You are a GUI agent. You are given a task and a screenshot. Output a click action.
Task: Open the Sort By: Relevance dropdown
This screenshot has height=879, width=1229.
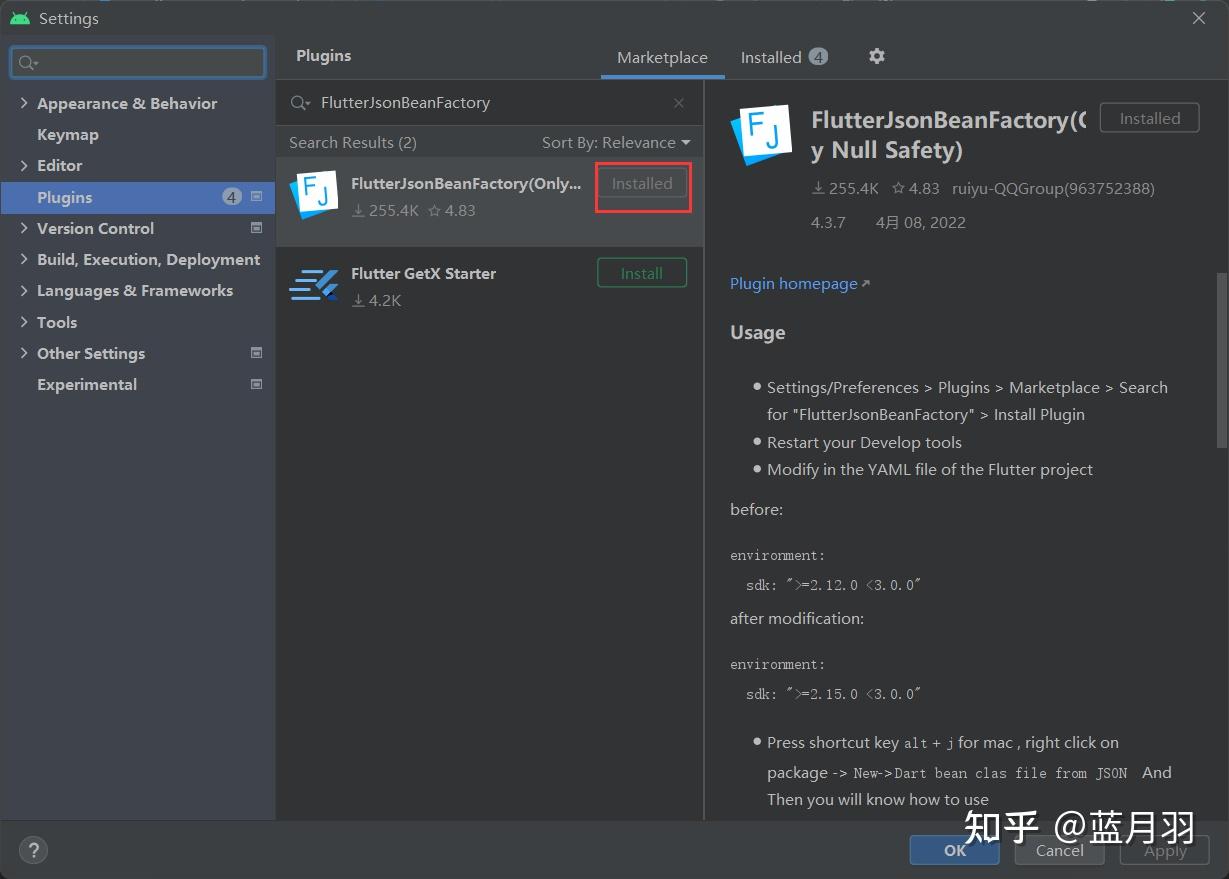[616, 142]
